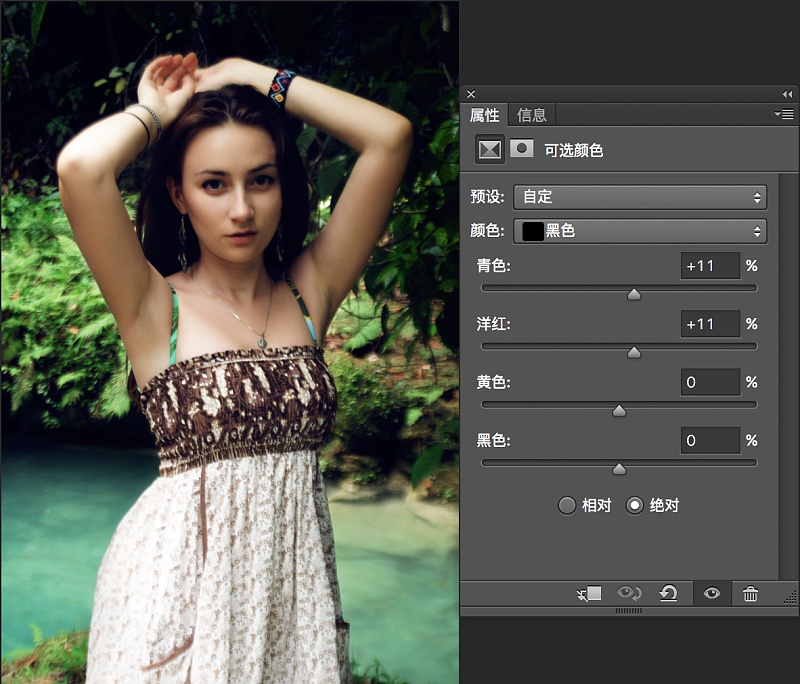
Task: Click the 青色 percentage input field
Action: 710,266
